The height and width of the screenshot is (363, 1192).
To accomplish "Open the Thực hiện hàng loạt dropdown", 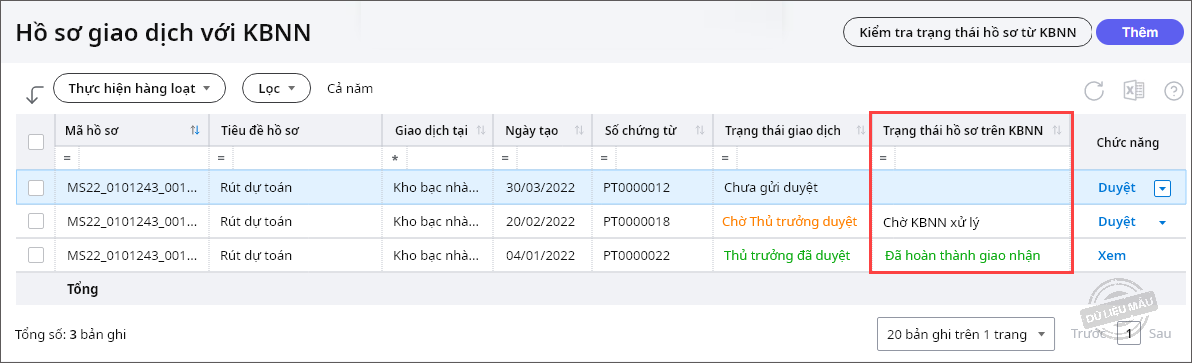I will [x=140, y=89].
